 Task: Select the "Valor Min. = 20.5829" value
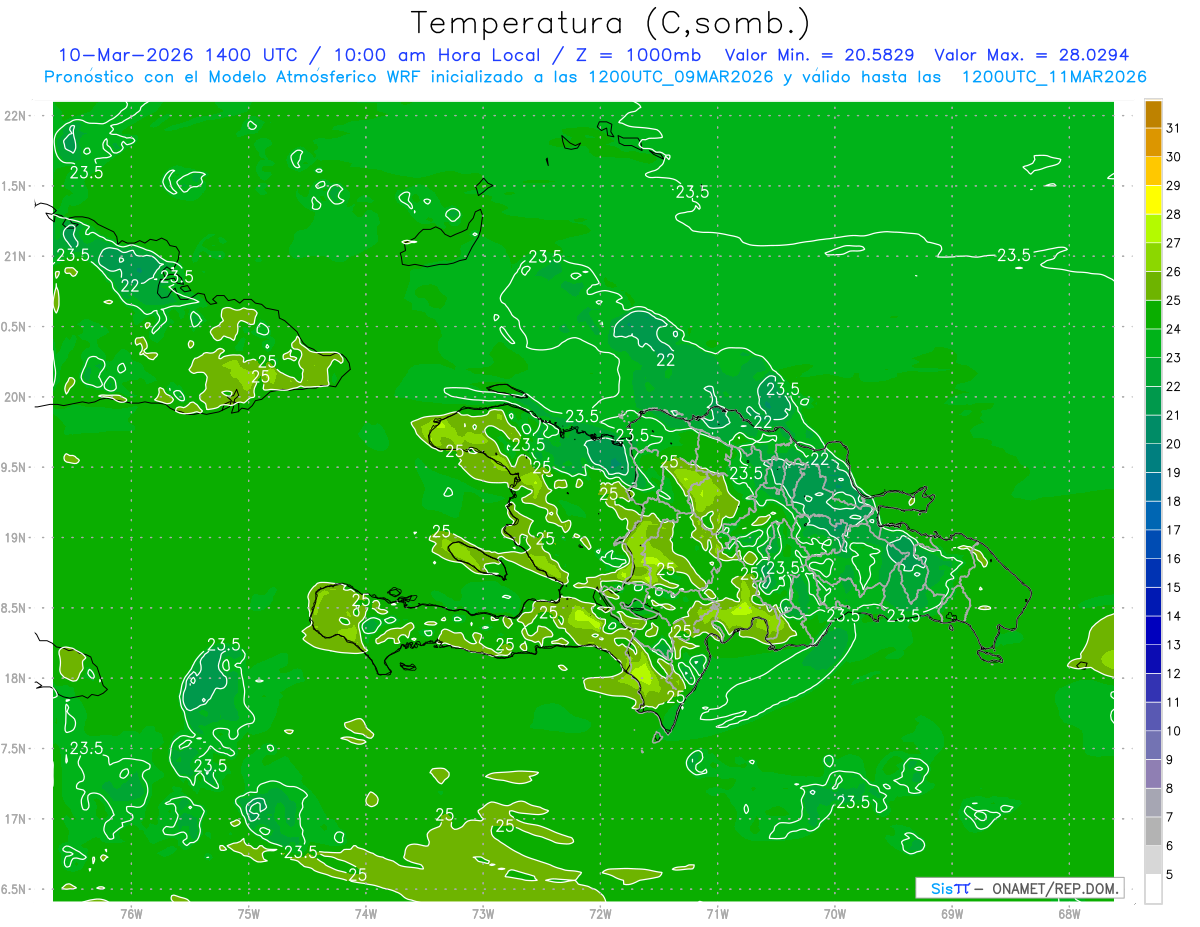[x=819, y=55]
